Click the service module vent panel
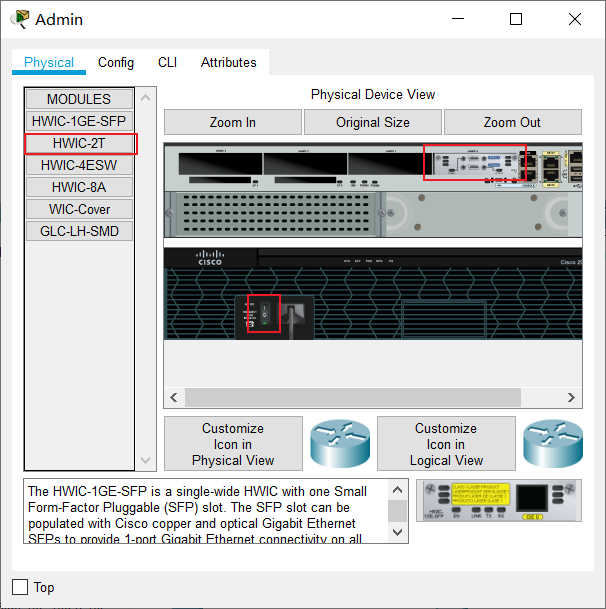This screenshot has width=606, height=609. tap(276, 214)
